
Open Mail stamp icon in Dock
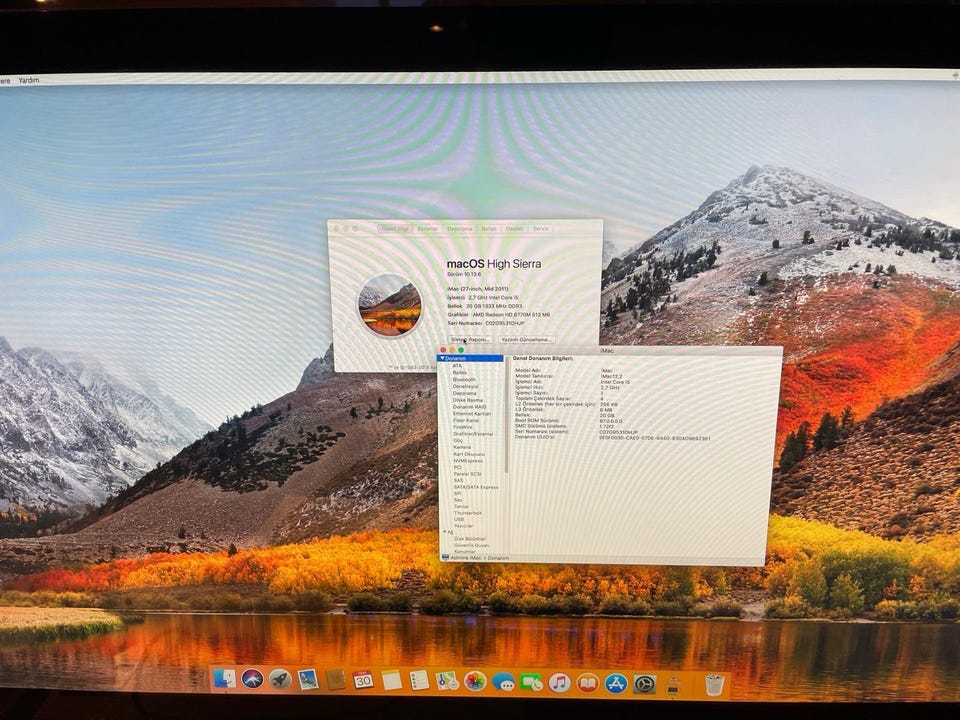click(308, 679)
